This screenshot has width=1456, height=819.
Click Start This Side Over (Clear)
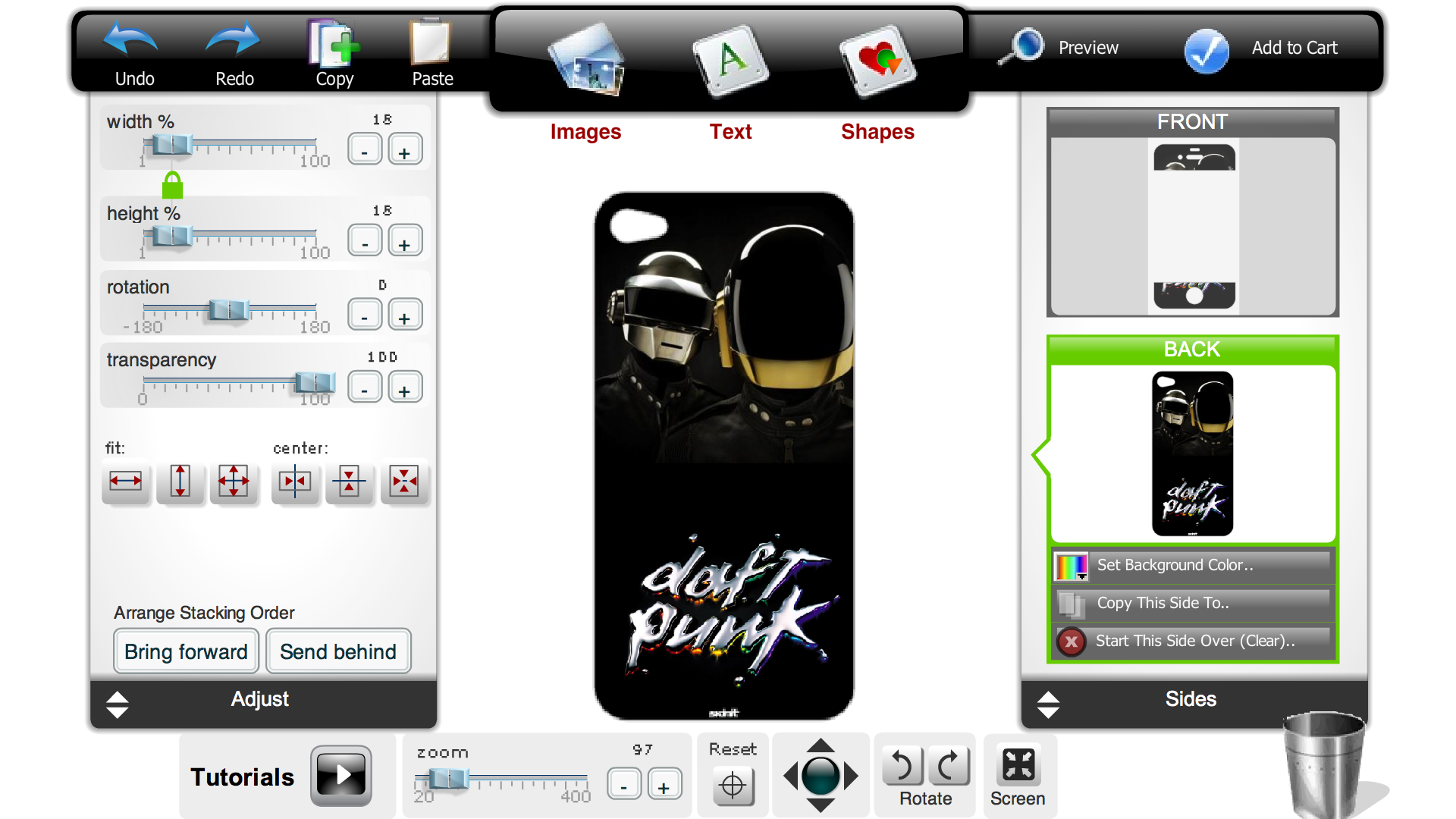click(x=1192, y=641)
